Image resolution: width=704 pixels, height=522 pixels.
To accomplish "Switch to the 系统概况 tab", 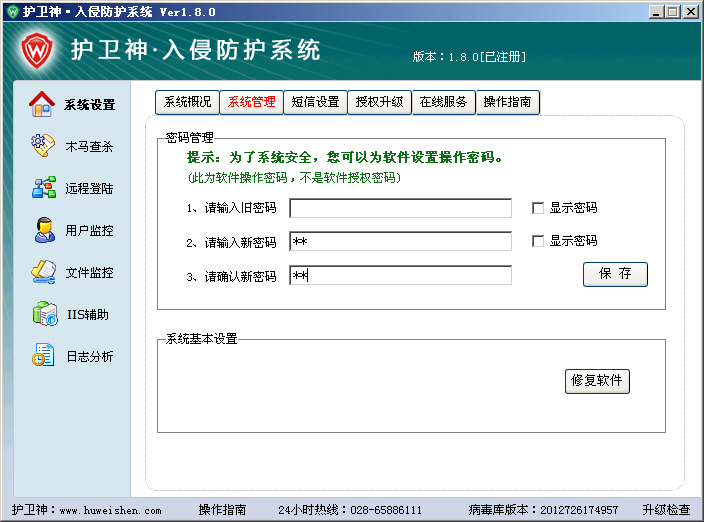I will pyautogui.click(x=187, y=102).
